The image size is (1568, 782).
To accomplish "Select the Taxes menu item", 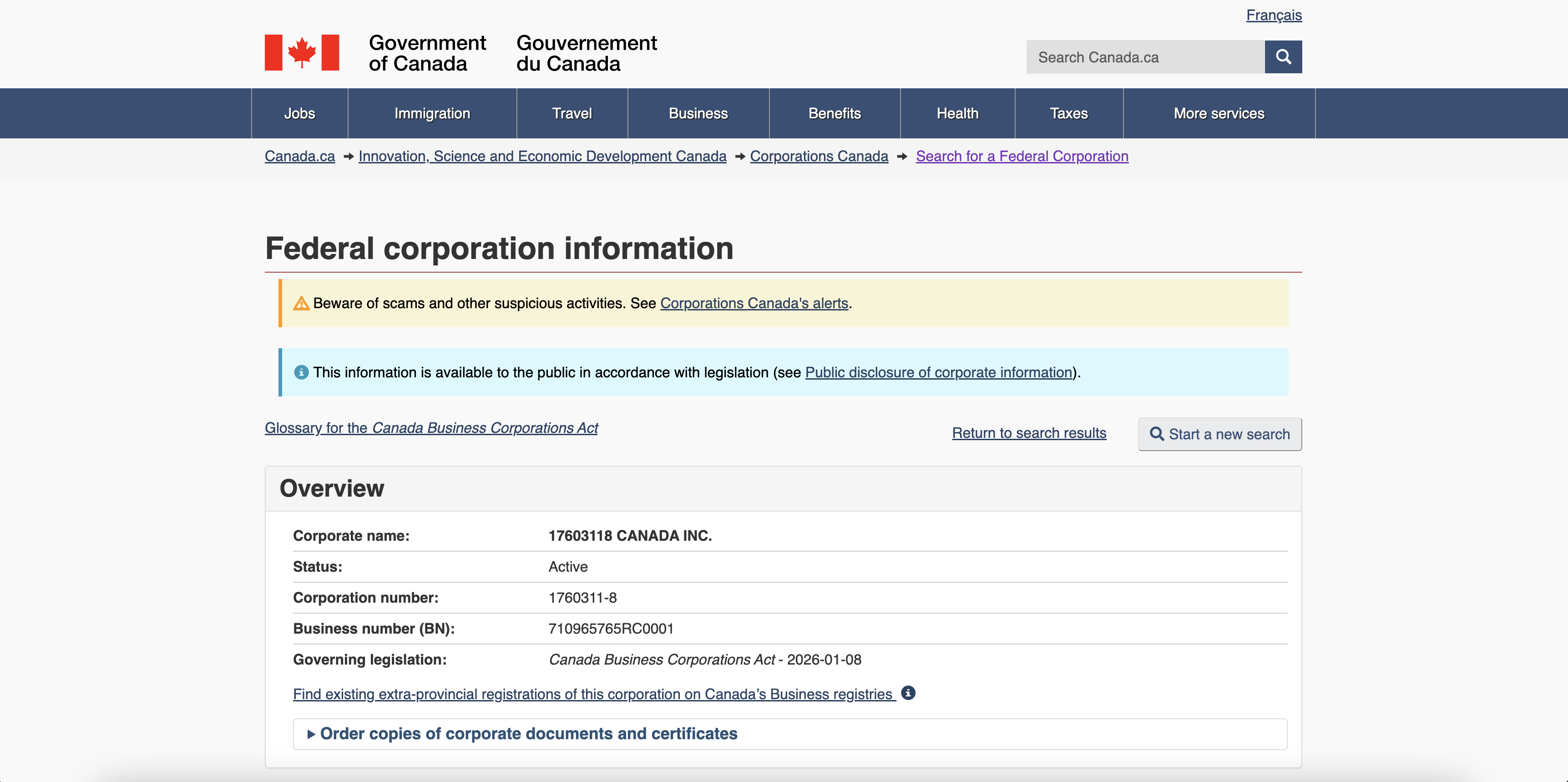I will 1068,113.
